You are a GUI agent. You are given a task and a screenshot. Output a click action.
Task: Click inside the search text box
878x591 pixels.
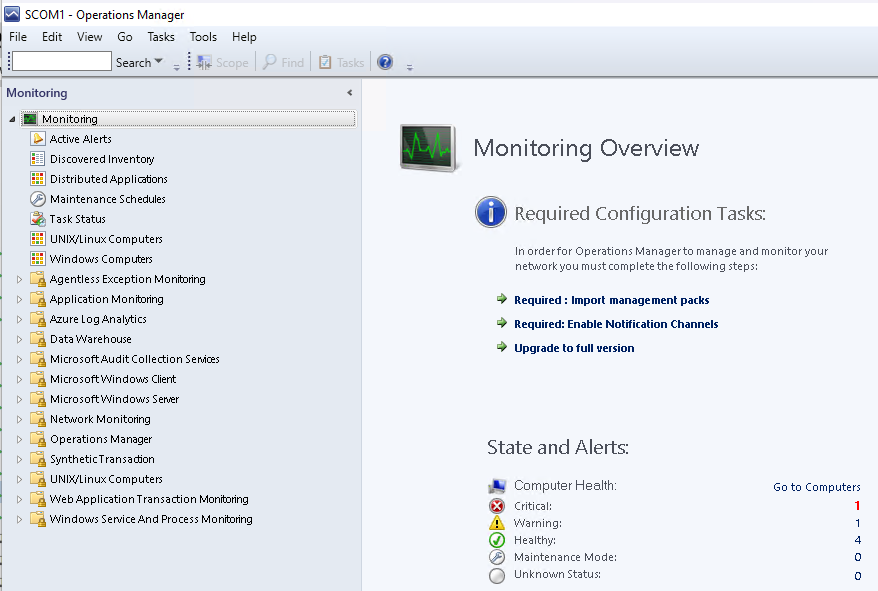point(61,62)
